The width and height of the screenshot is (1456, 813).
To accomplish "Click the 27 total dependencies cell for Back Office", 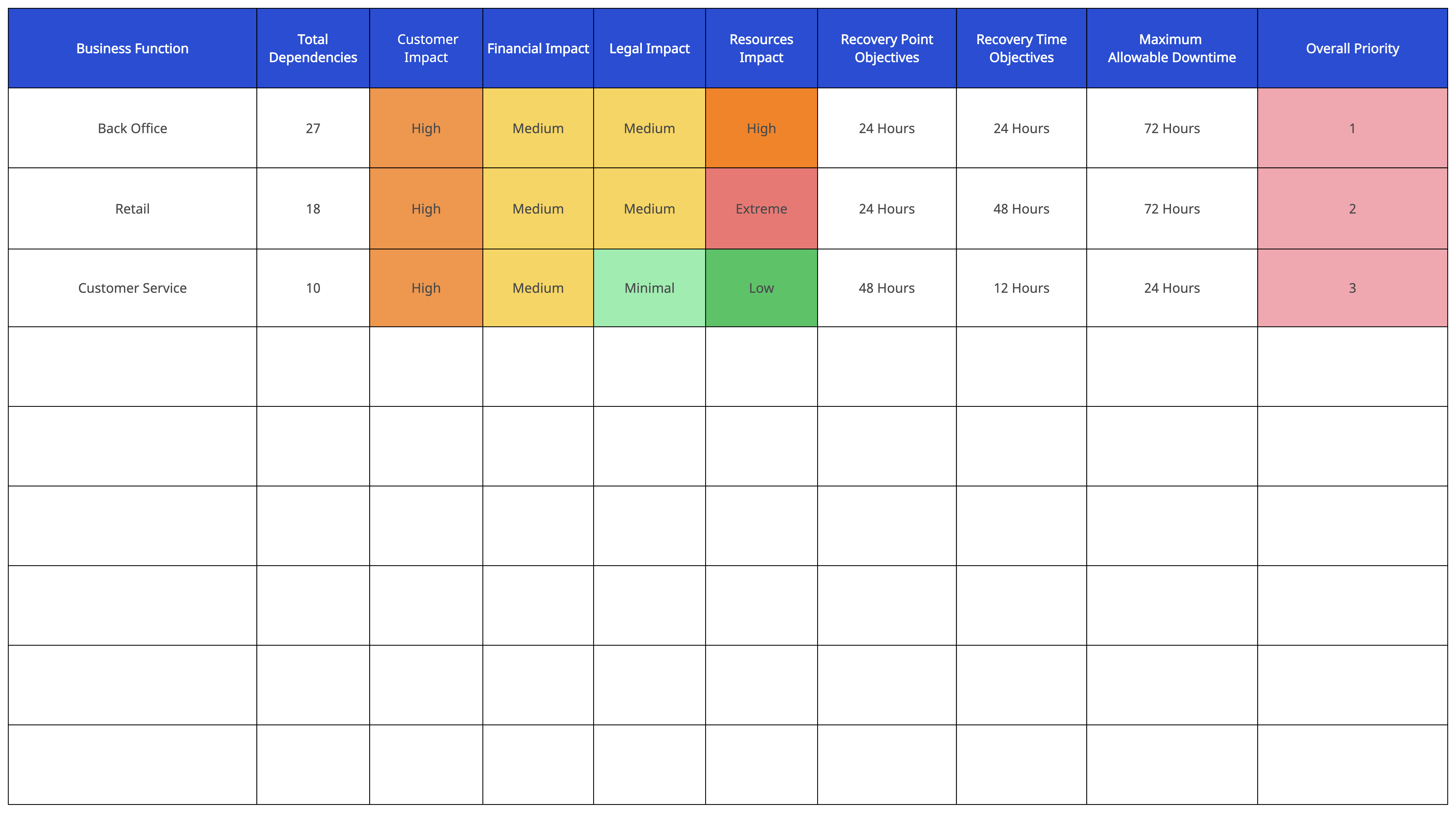I will pyautogui.click(x=314, y=128).
